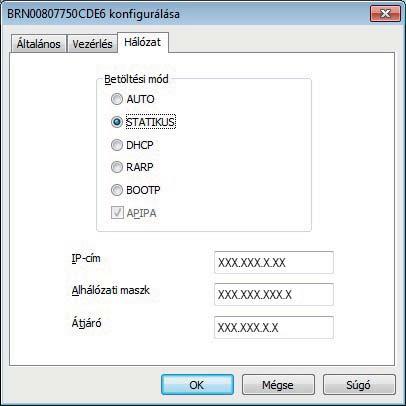
Task: Confirm settings with the OK button
Action: click(x=197, y=385)
